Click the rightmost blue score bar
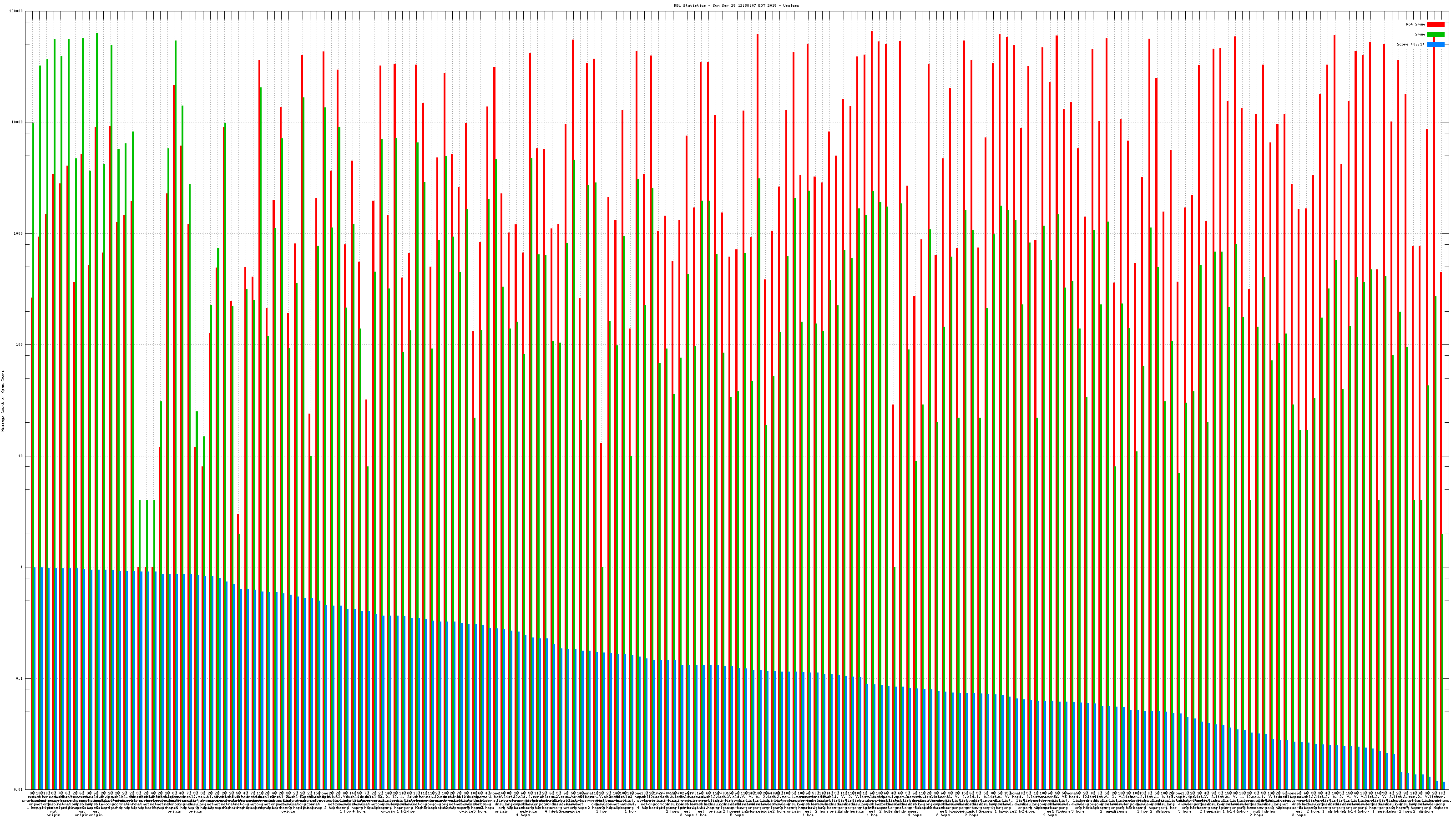Viewport: 1456px width, 819px height. (x=1444, y=786)
